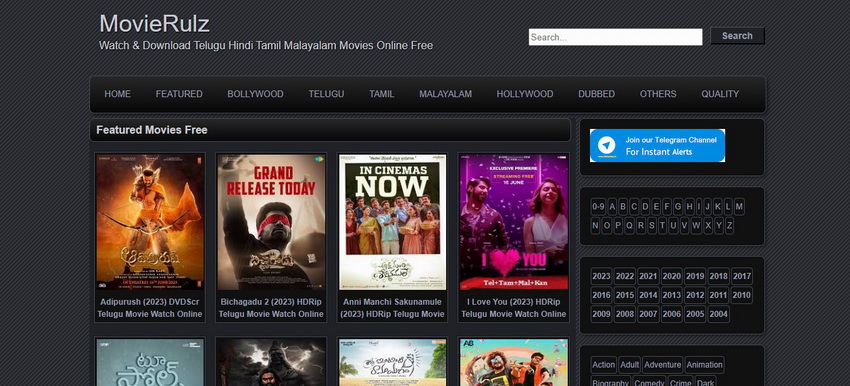Image resolution: width=850 pixels, height=386 pixels.
Task: Select year 2004
Action: [718, 314]
